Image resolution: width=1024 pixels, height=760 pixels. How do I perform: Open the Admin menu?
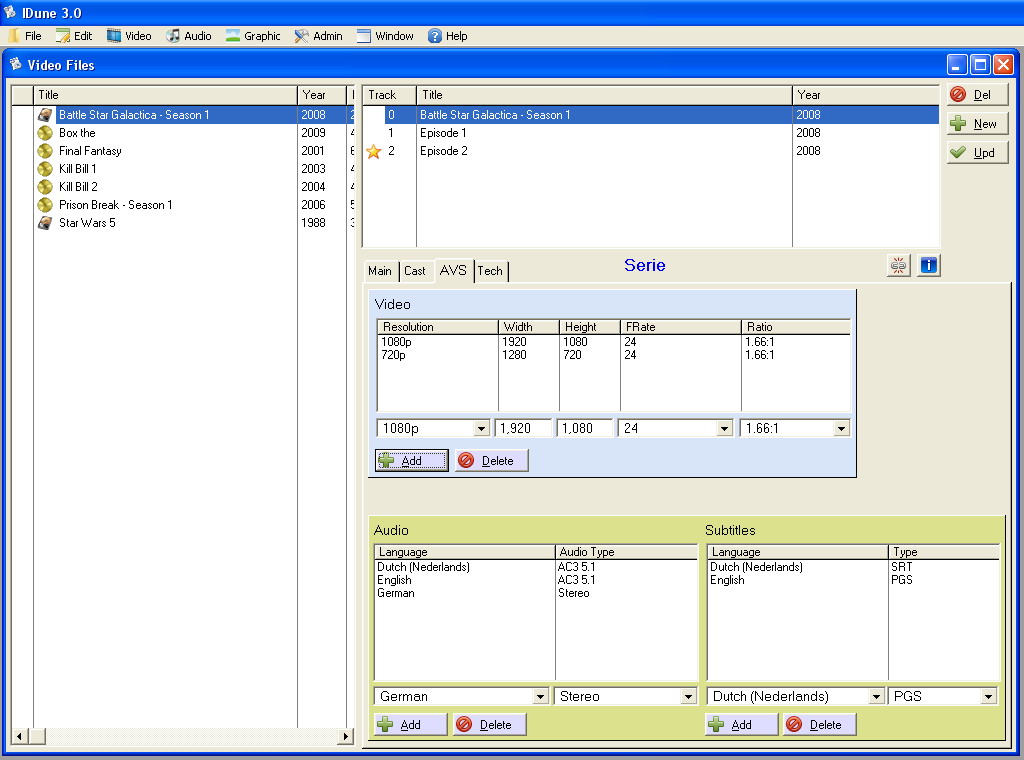click(x=319, y=36)
